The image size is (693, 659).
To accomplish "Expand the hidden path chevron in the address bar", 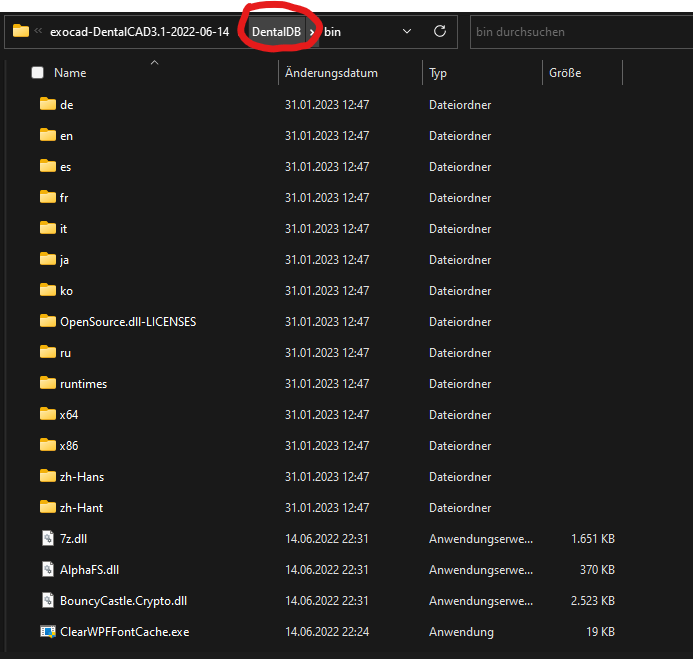I will click(x=38, y=31).
